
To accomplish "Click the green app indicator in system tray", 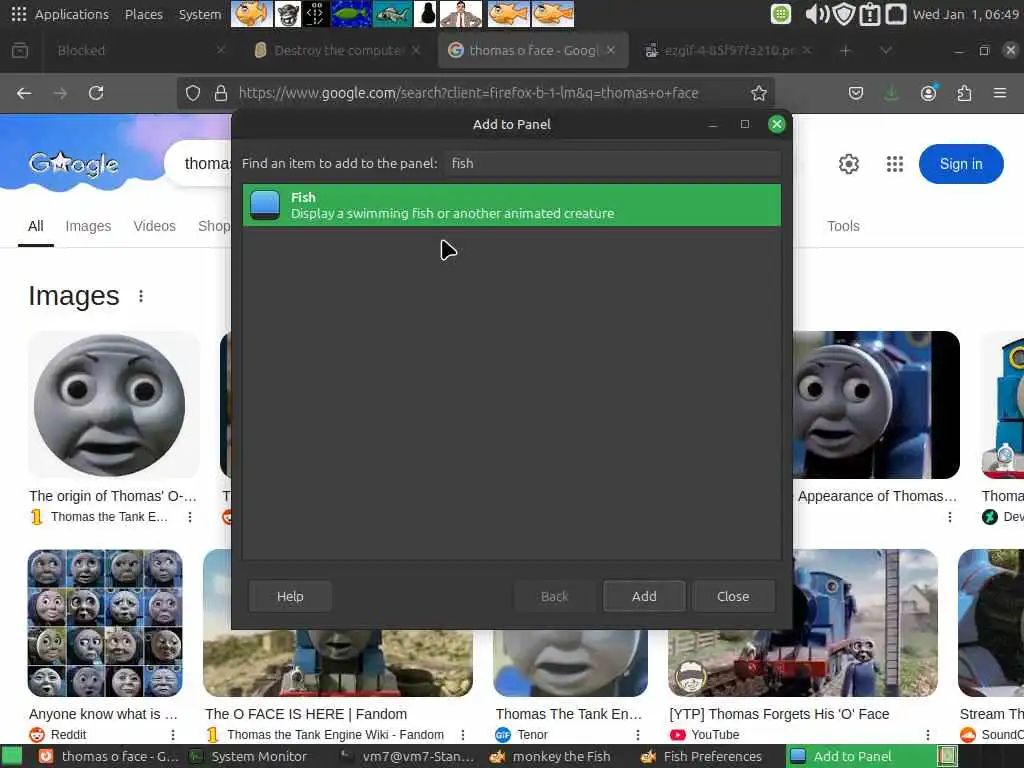I will point(780,14).
